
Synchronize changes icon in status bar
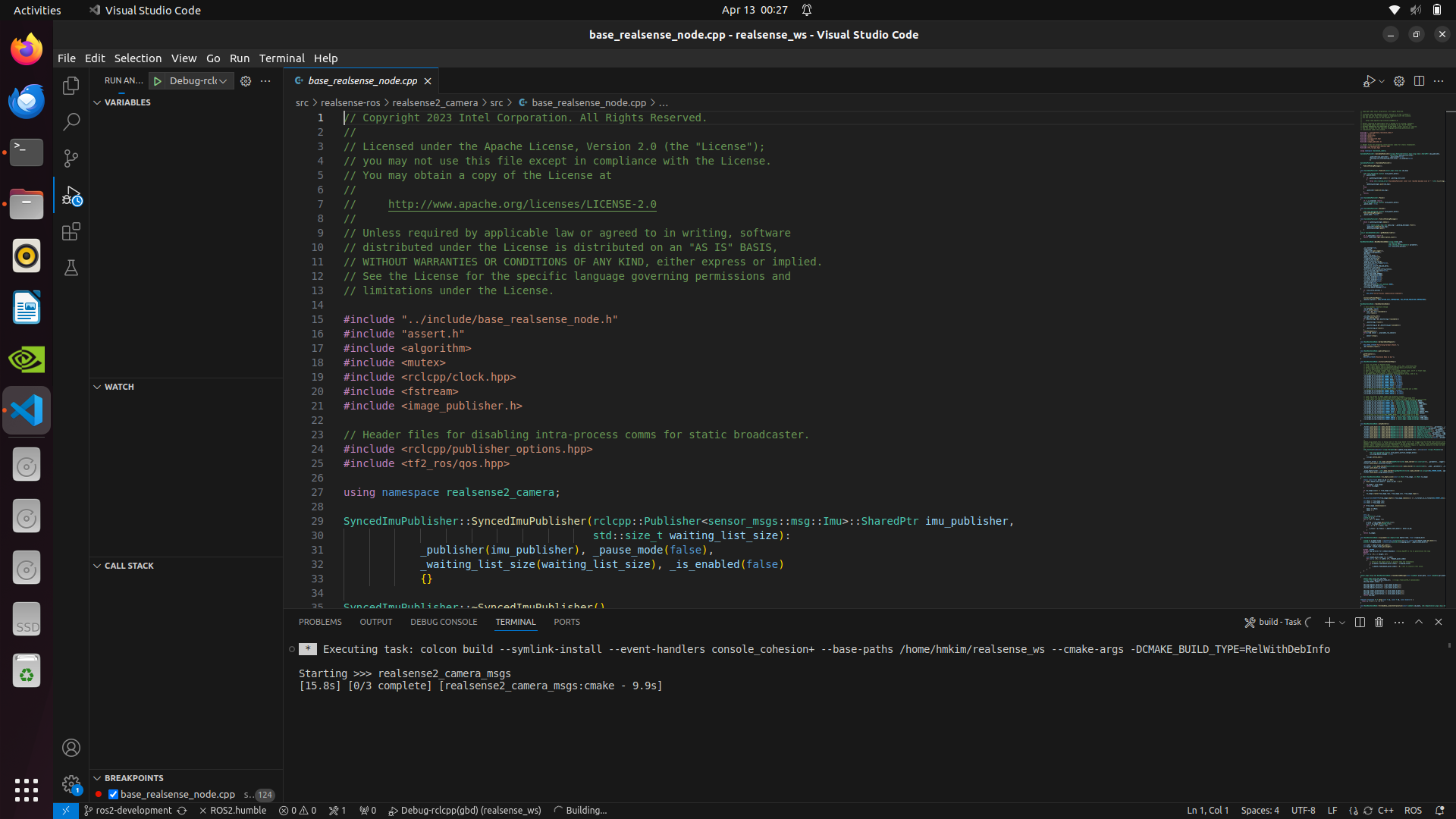(182, 811)
